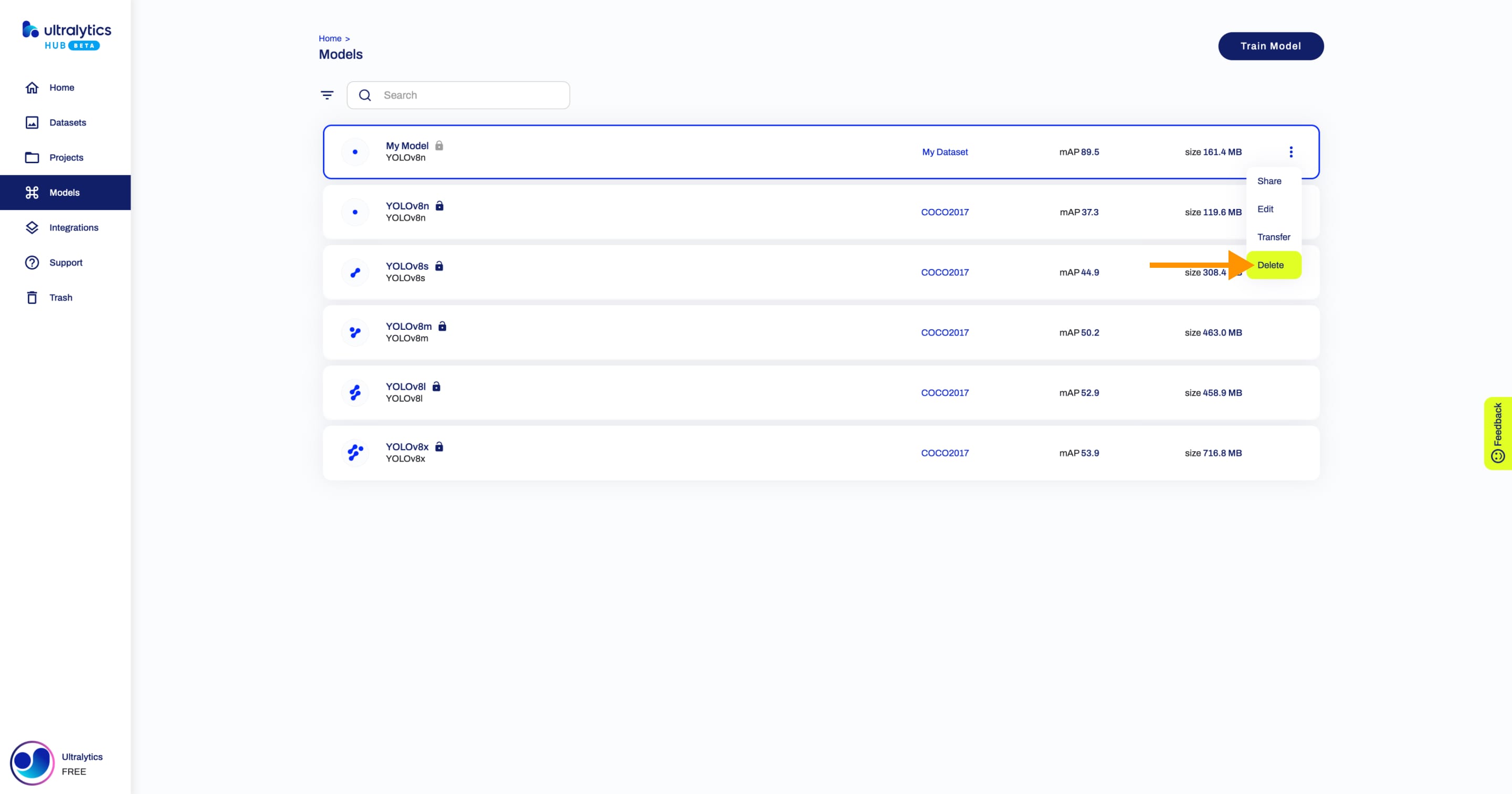Click the lock icon on YOLOv8x model
Screen dimensions: 1512x794
439,446
